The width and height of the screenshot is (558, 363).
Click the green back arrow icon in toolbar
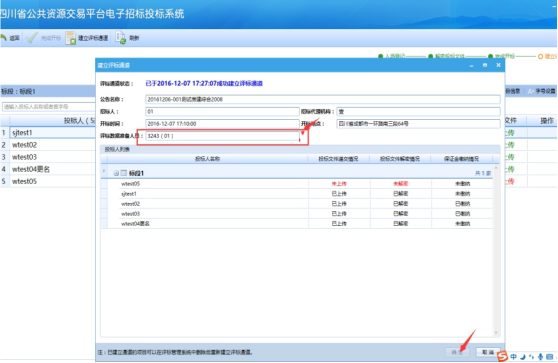click(x=3, y=38)
